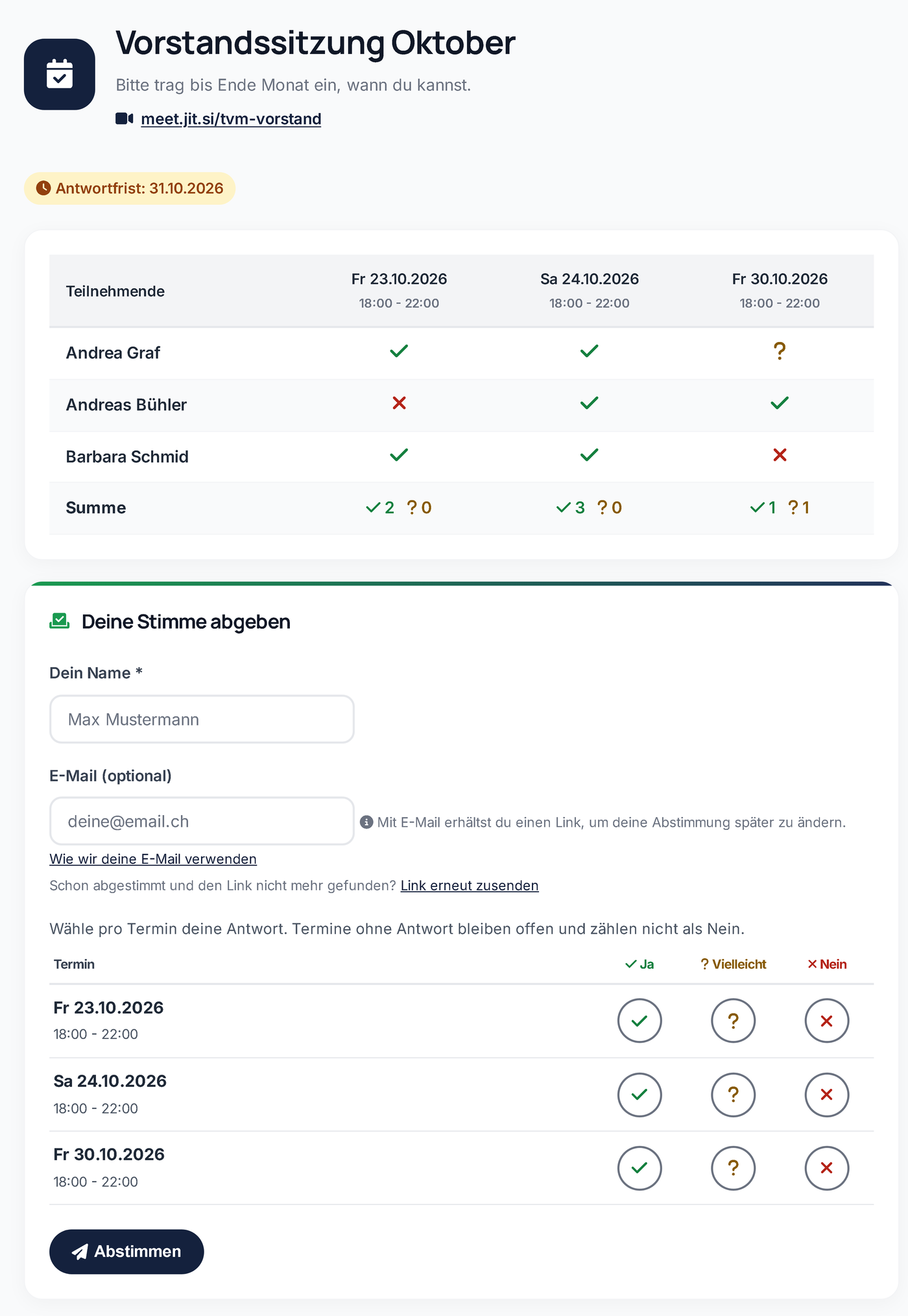
Task: Click the calendar check app icon
Action: pyautogui.click(x=60, y=74)
